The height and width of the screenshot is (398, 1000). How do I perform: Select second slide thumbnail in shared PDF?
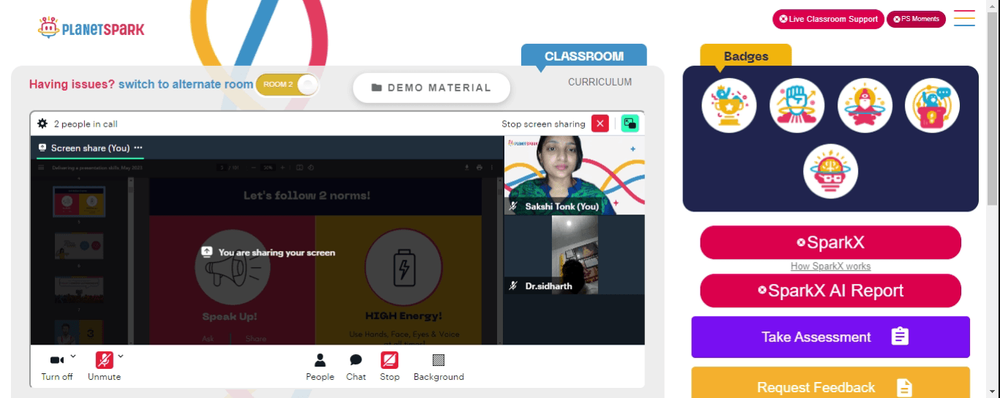[x=79, y=246]
